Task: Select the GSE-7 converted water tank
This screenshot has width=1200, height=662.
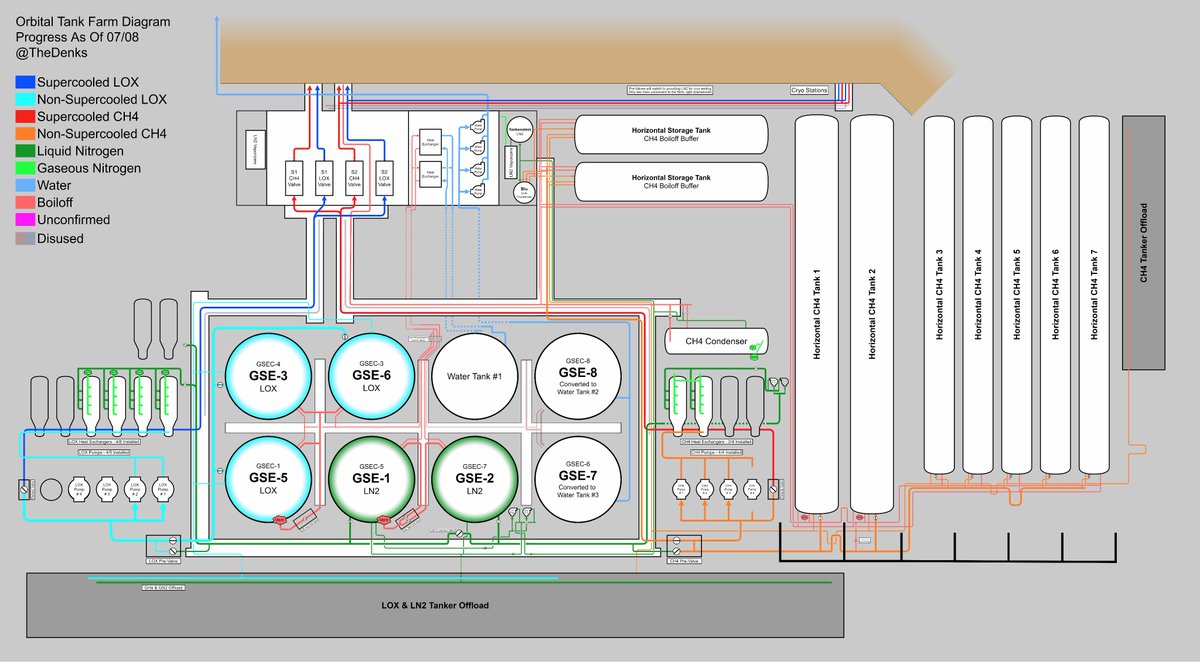Action: [x=578, y=480]
